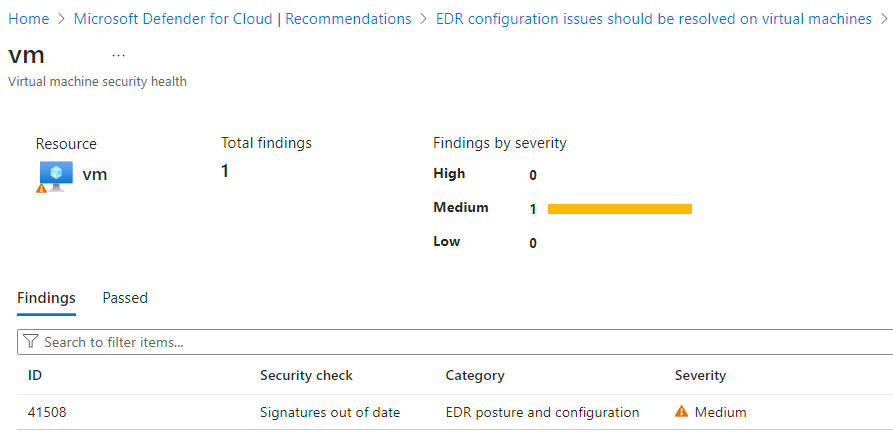Click the vm resource name link

click(x=95, y=174)
